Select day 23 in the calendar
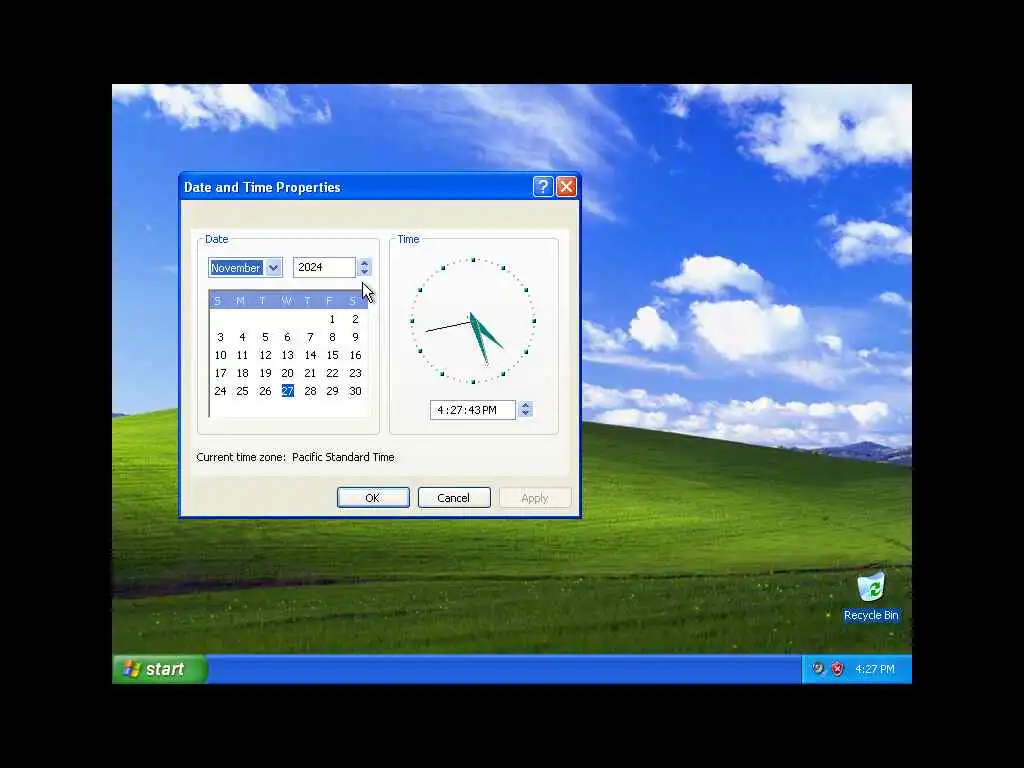This screenshot has width=1024, height=768. [355, 373]
